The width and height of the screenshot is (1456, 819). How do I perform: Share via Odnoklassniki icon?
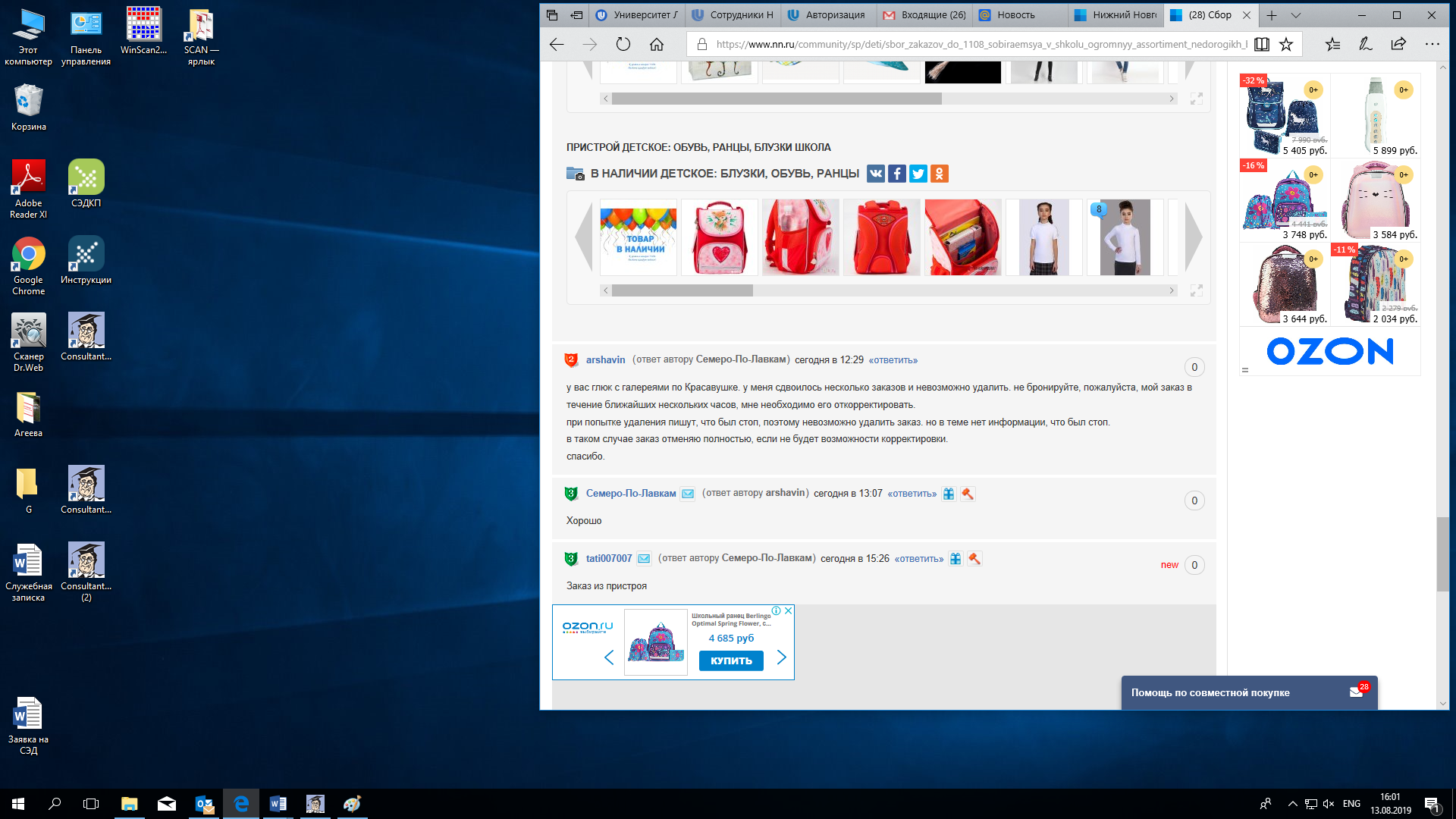coord(939,174)
